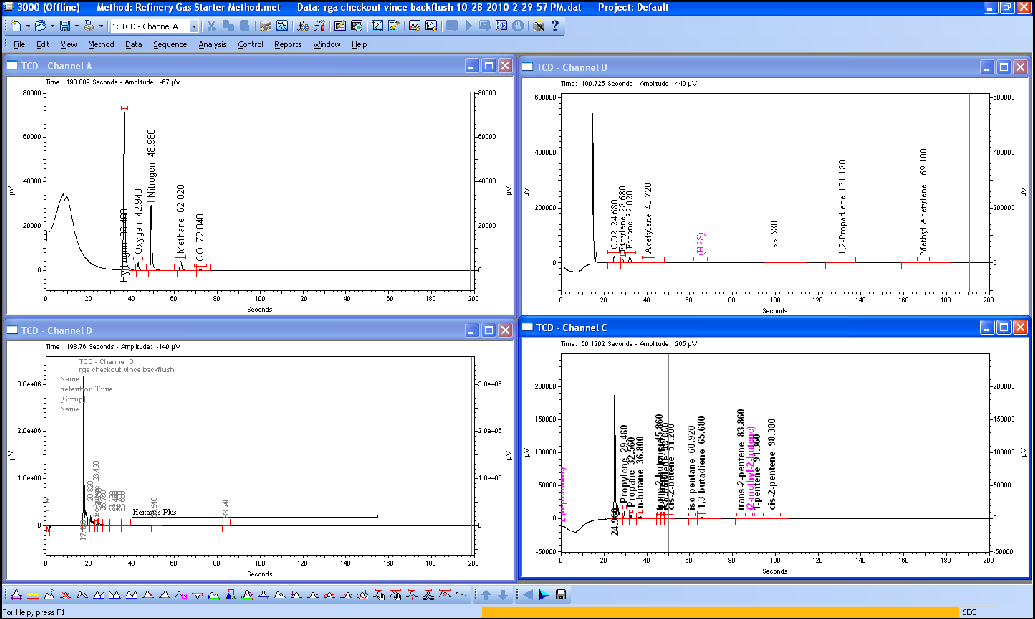
Task: Click the grayed left arrow in bottom toolbar
Action: pyautogui.click(x=528, y=595)
